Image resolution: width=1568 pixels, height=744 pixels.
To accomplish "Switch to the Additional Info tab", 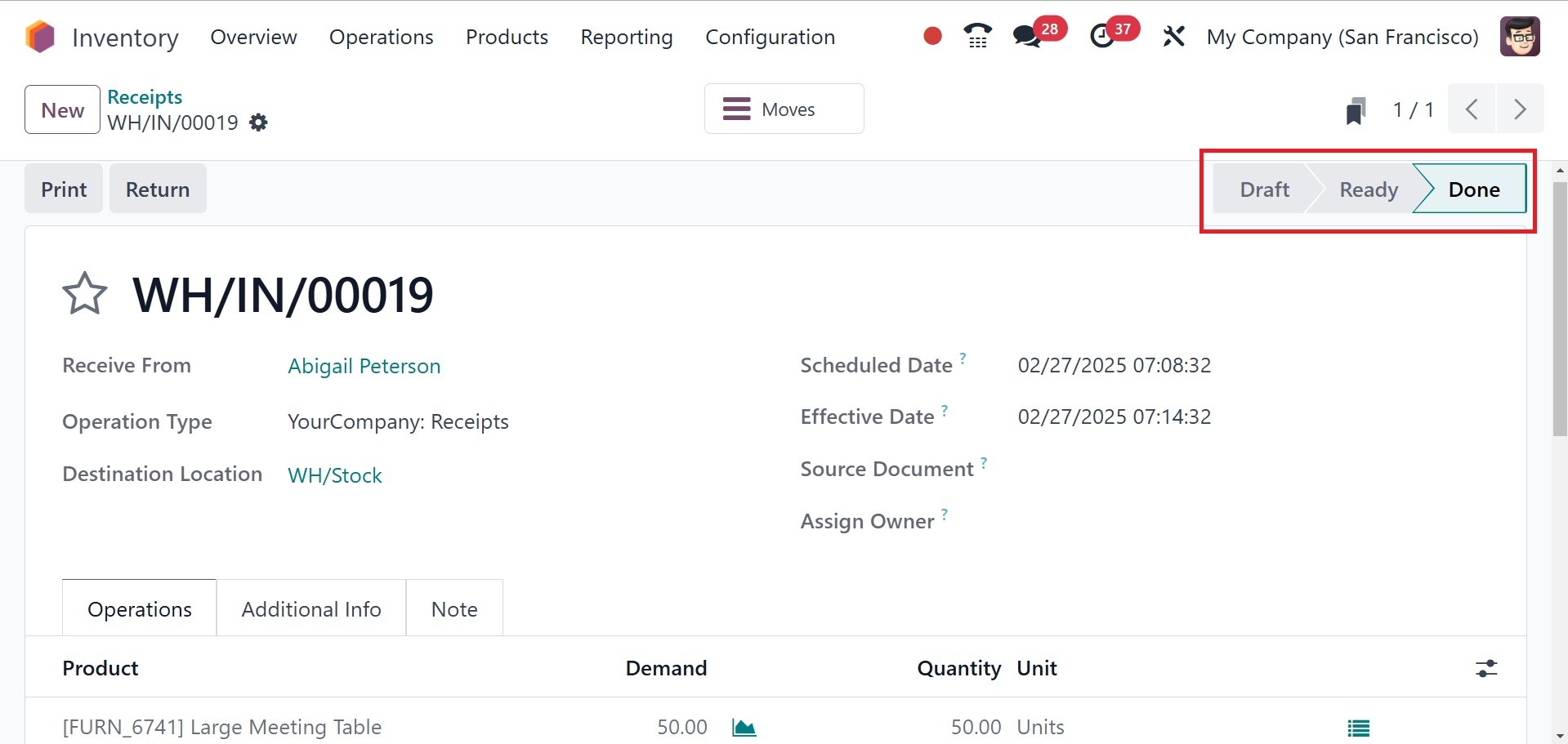I will pyautogui.click(x=311, y=608).
